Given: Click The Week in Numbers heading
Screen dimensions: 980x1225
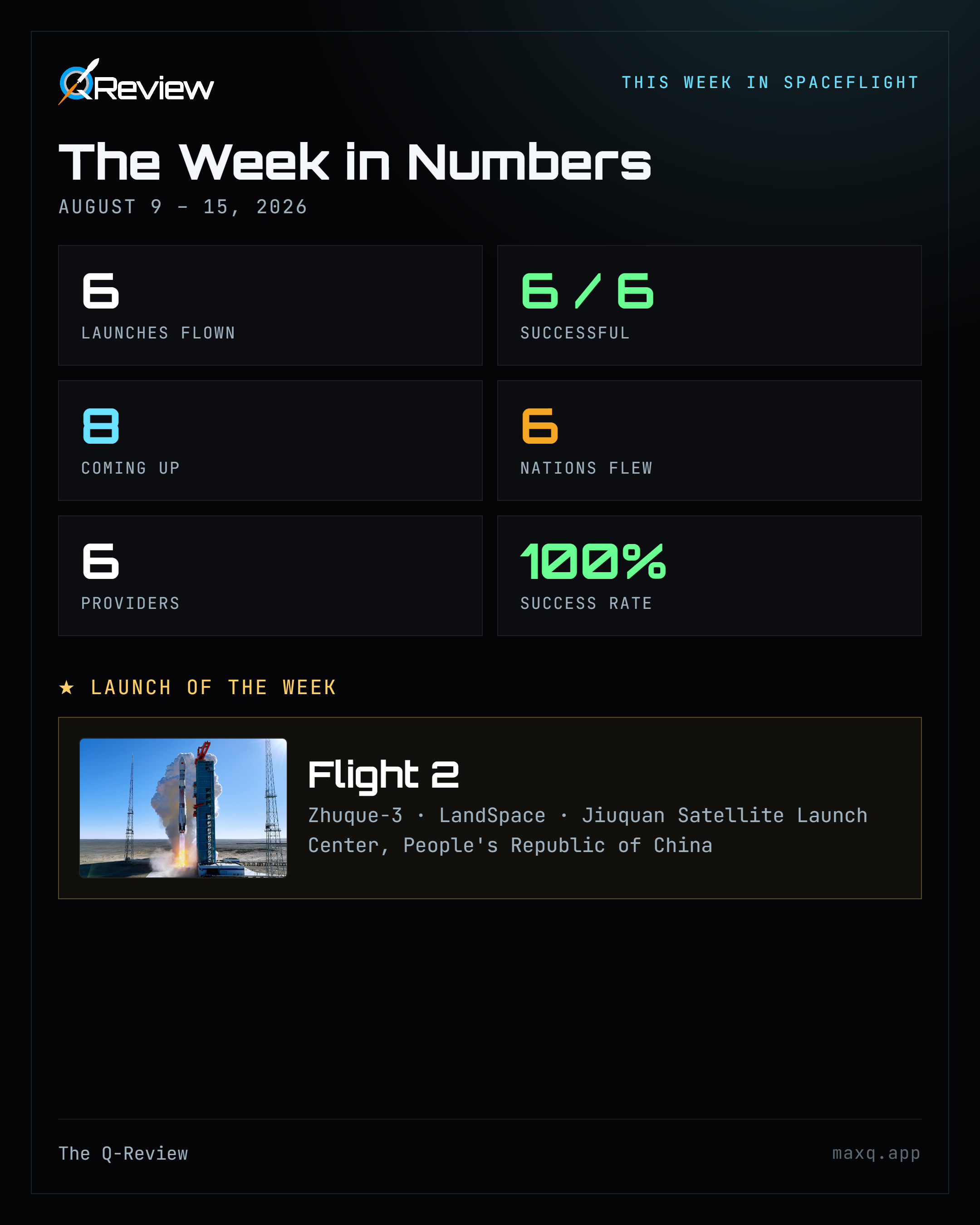Looking at the screenshot, I should (355, 162).
